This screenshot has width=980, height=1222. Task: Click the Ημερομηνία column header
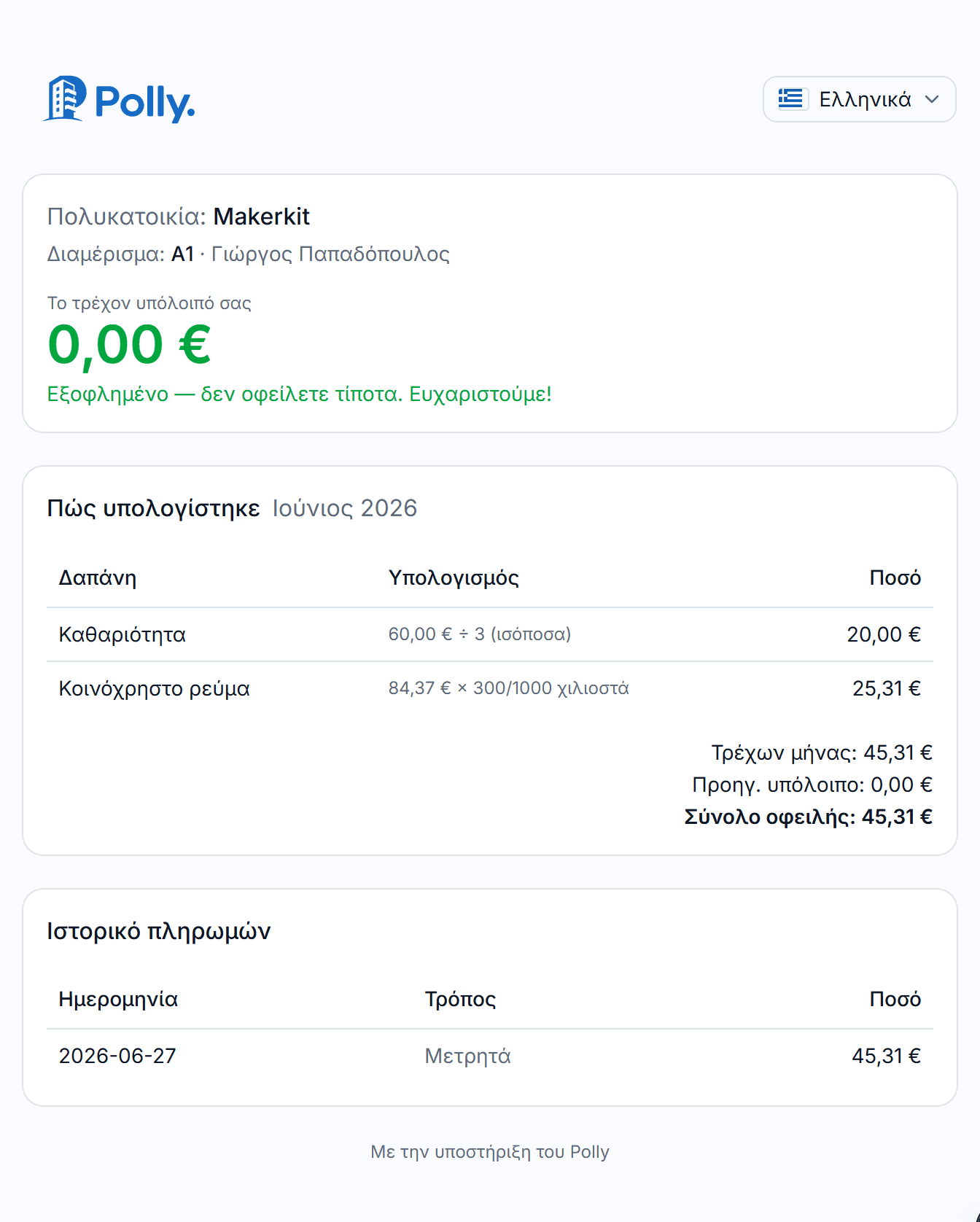click(118, 1000)
